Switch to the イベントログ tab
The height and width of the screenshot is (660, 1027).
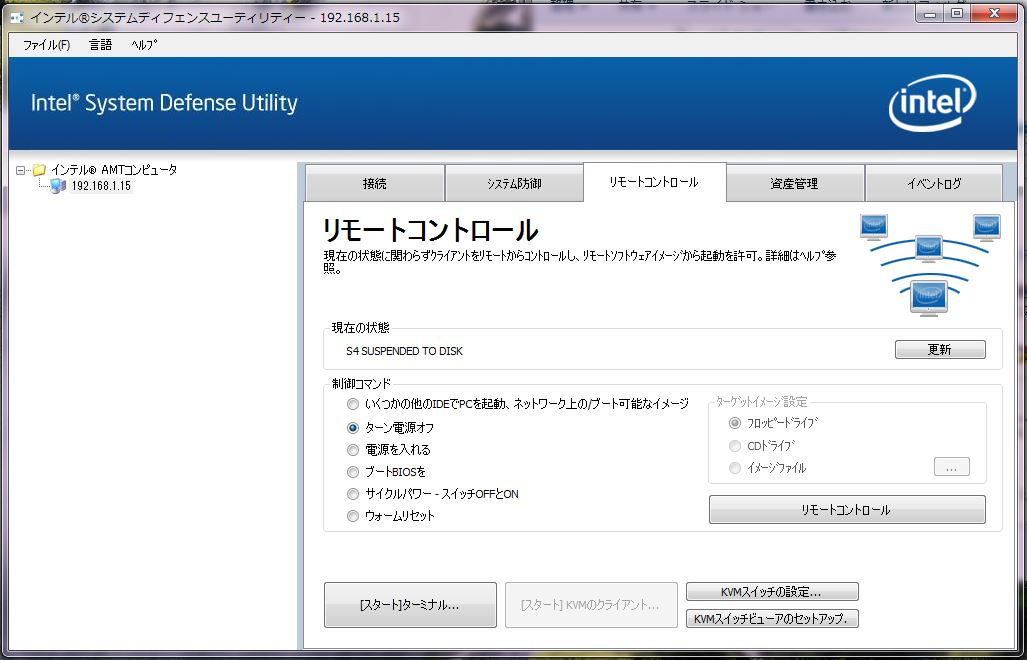[x=933, y=184]
